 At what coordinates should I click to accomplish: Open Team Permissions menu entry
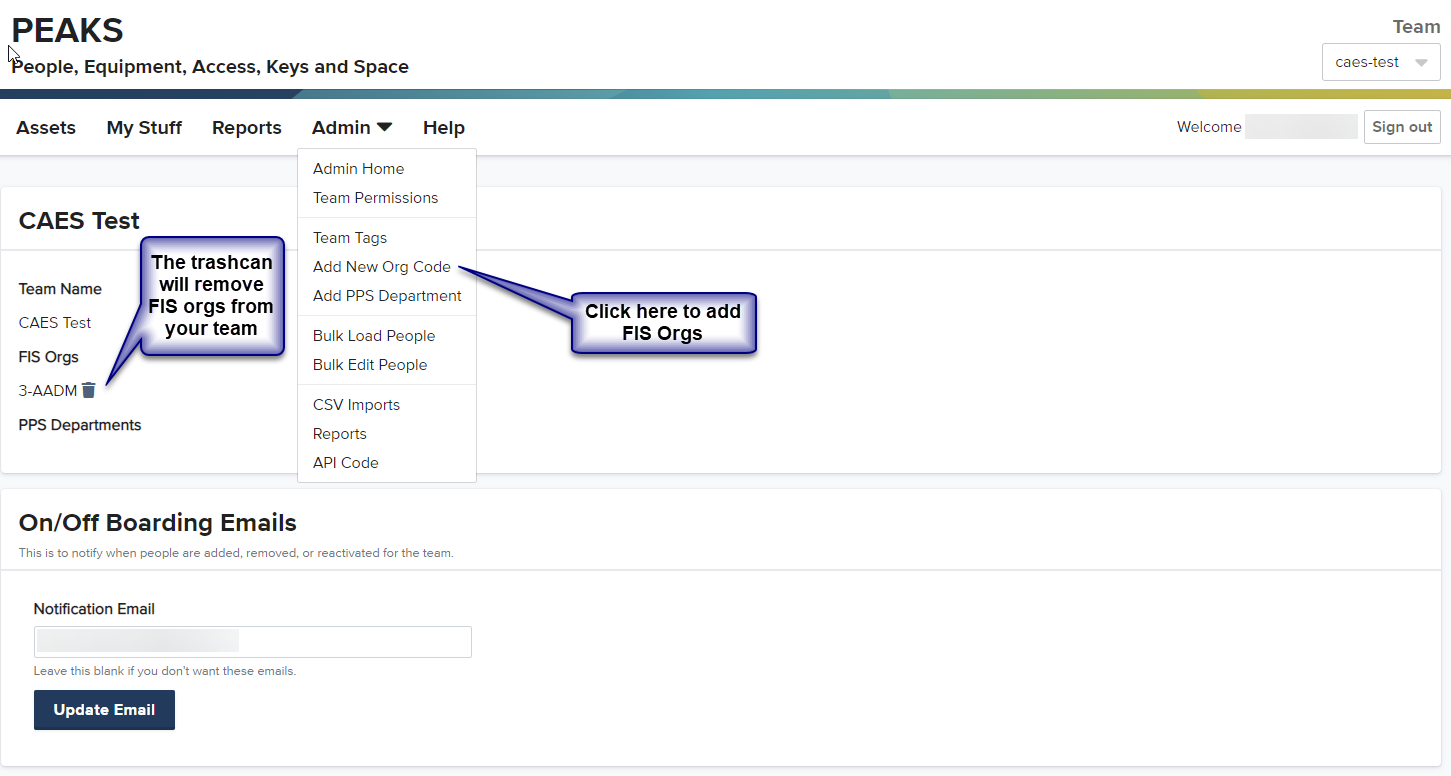click(375, 198)
